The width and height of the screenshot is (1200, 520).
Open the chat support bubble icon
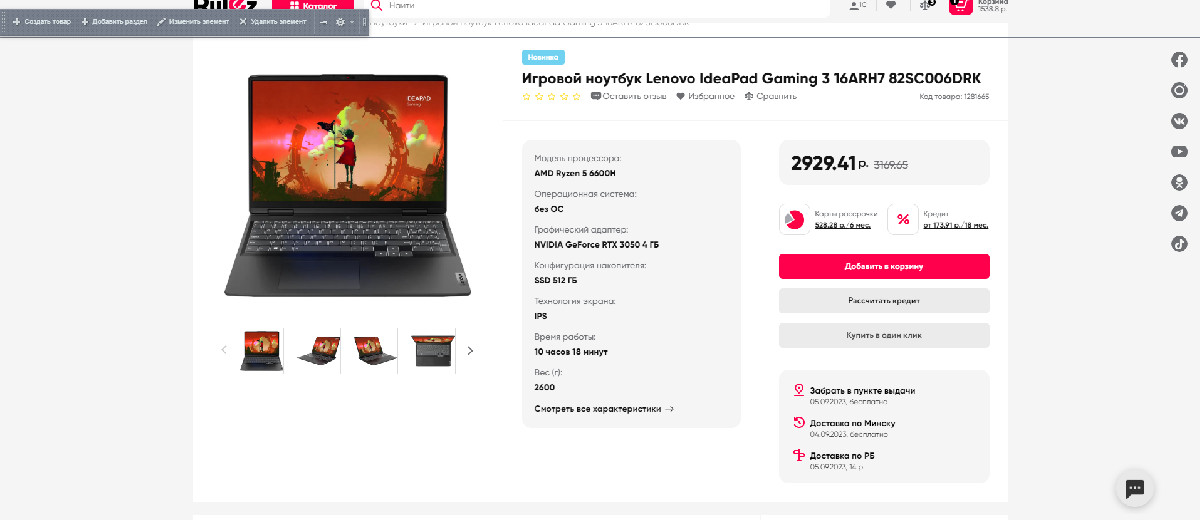click(1135, 488)
